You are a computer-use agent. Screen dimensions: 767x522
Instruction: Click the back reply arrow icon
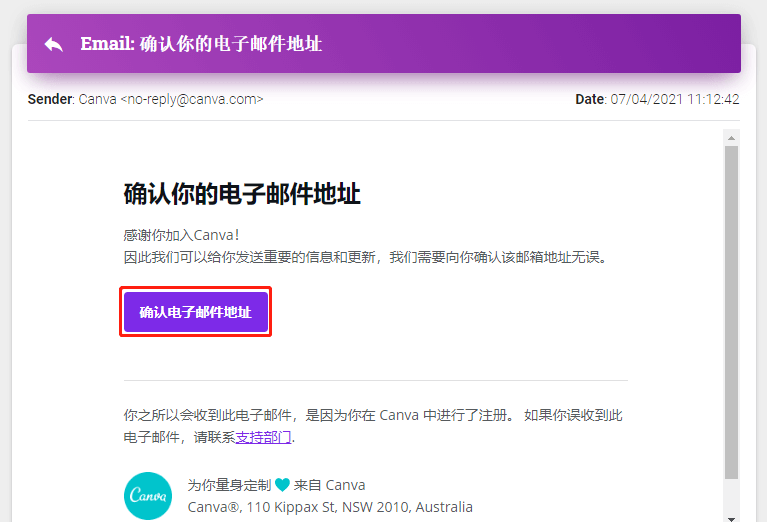[x=53, y=45]
